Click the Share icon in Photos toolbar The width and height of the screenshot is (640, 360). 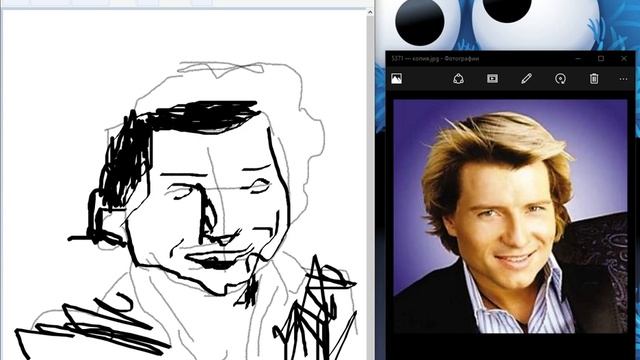click(458, 78)
